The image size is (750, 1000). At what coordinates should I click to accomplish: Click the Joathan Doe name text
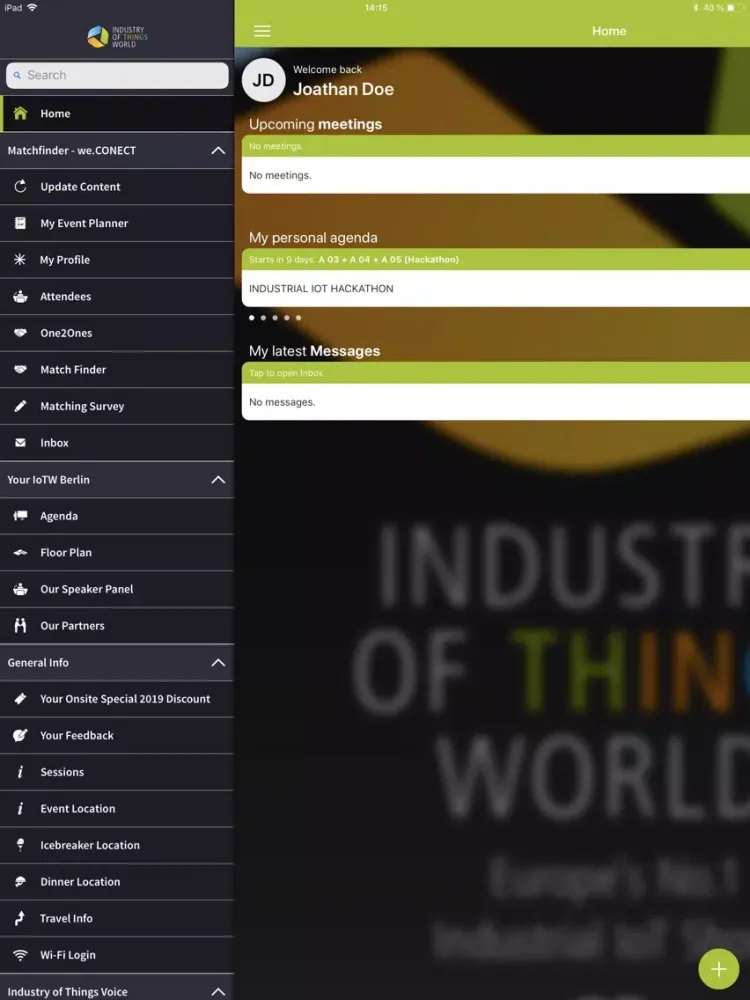(343, 89)
